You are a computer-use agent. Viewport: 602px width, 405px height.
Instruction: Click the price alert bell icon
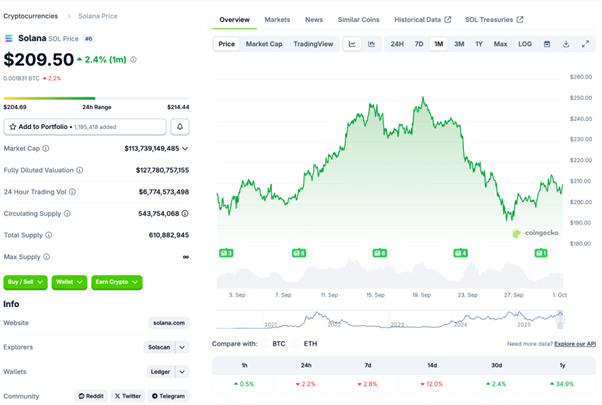point(180,127)
